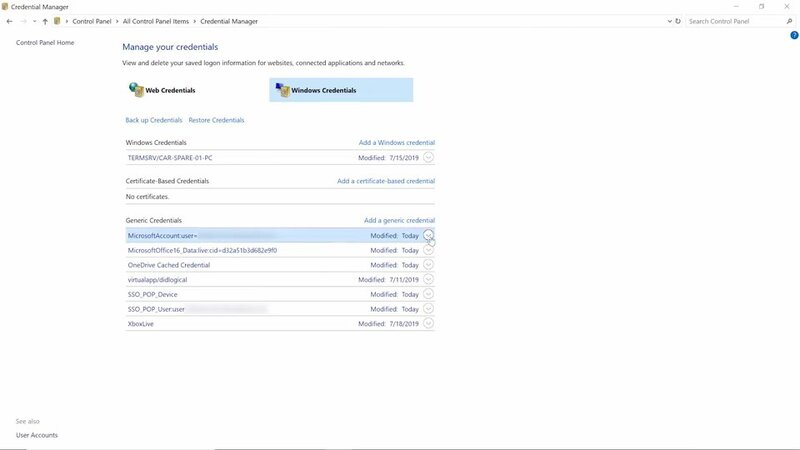Click Add a Windows credential
The height and width of the screenshot is (450, 800).
coord(396,143)
